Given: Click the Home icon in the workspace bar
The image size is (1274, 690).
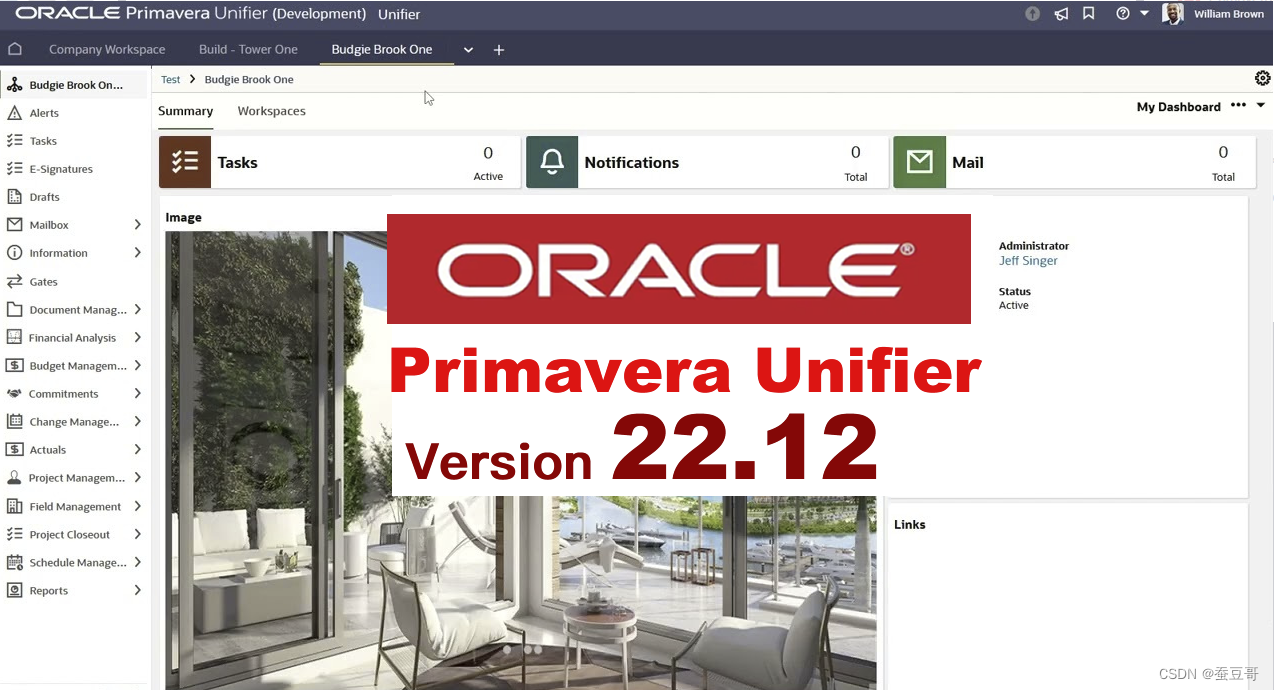Looking at the screenshot, I should pos(15,48).
